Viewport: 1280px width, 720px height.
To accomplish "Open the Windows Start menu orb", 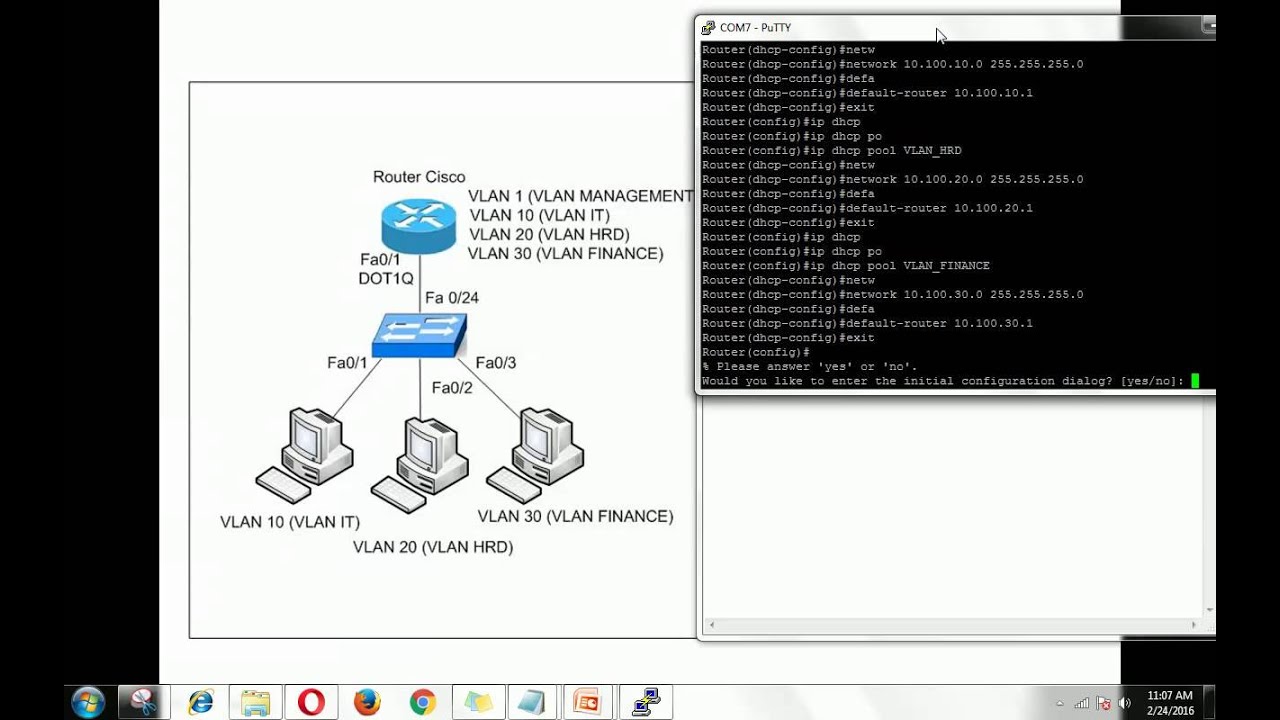I will pyautogui.click(x=88, y=702).
